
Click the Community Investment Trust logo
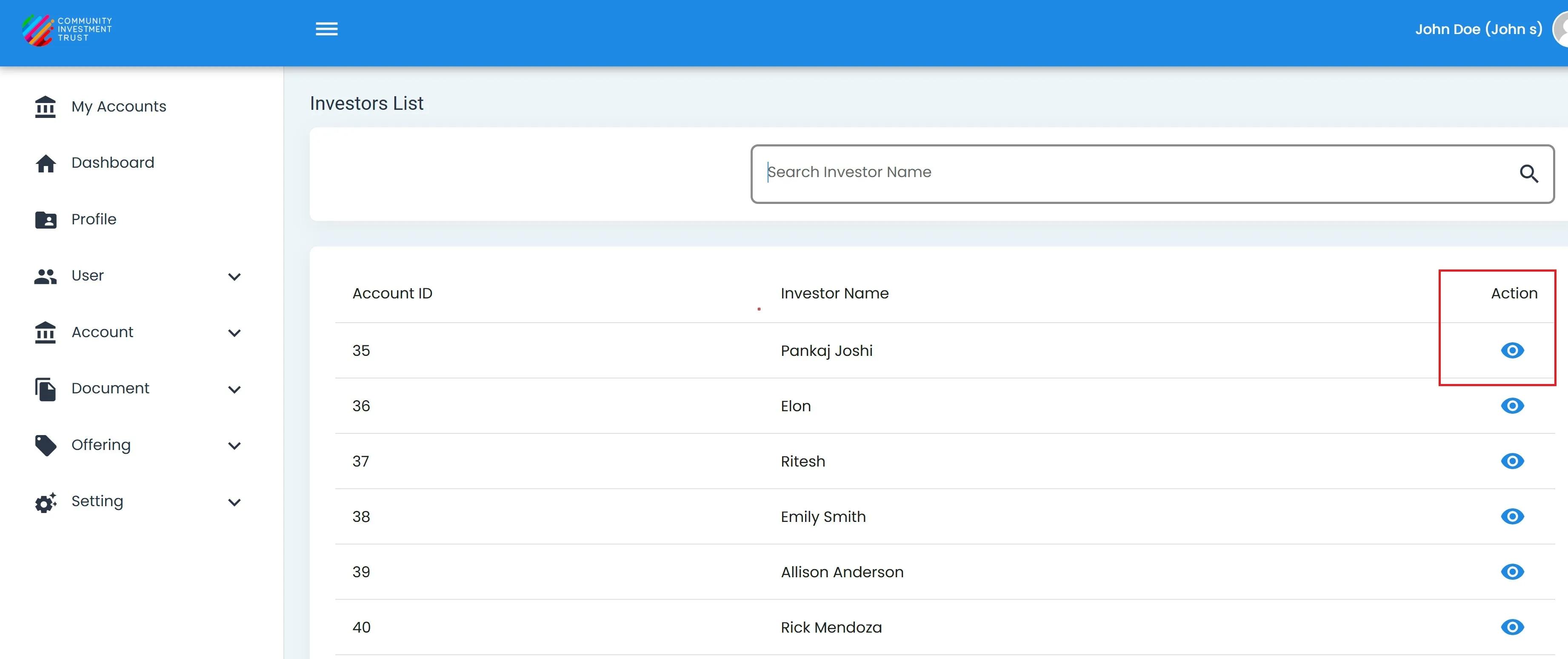coord(67,29)
